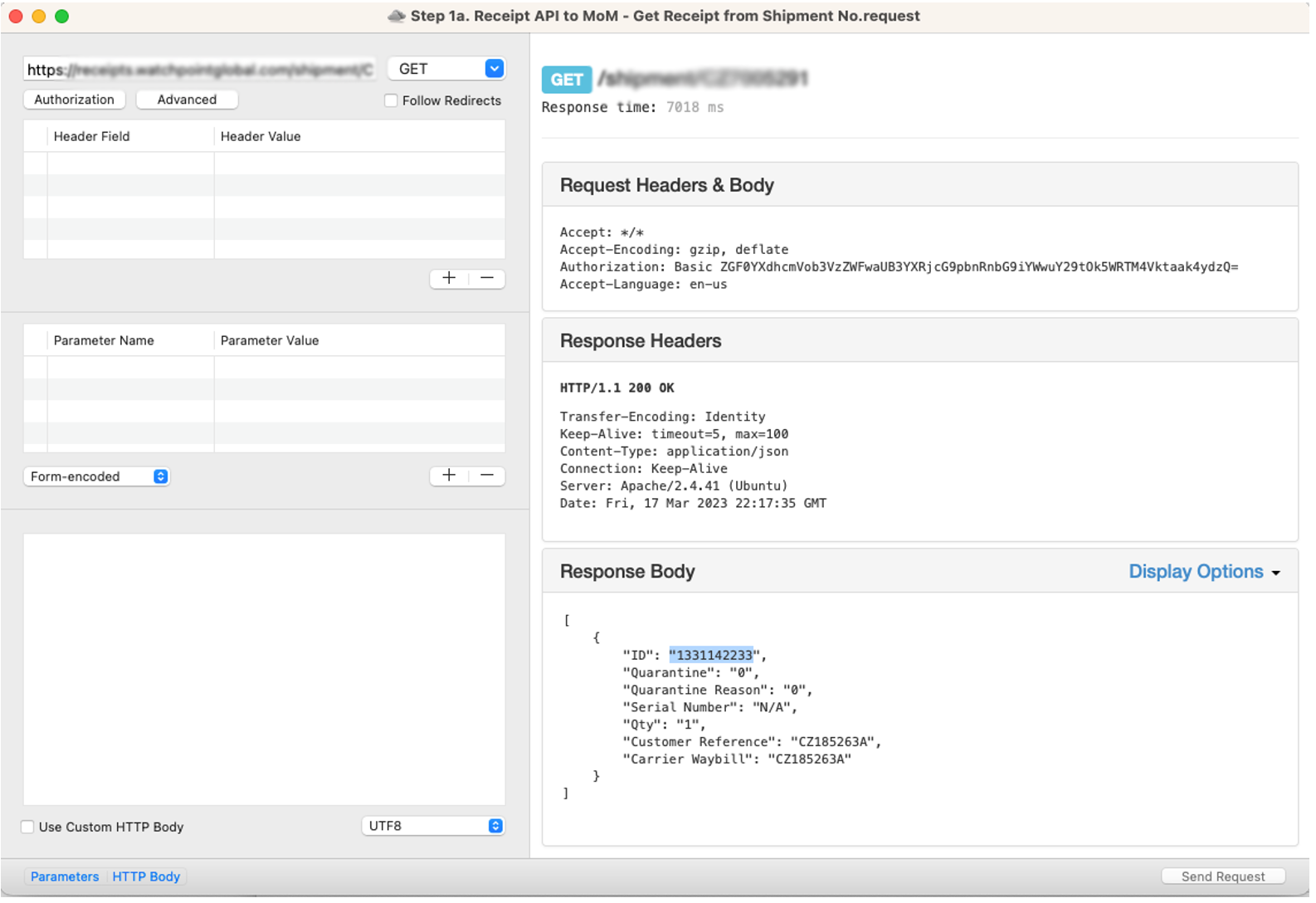Add a new parameter row with plus
This screenshot has height=903, width=1316.
click(449, 476)
